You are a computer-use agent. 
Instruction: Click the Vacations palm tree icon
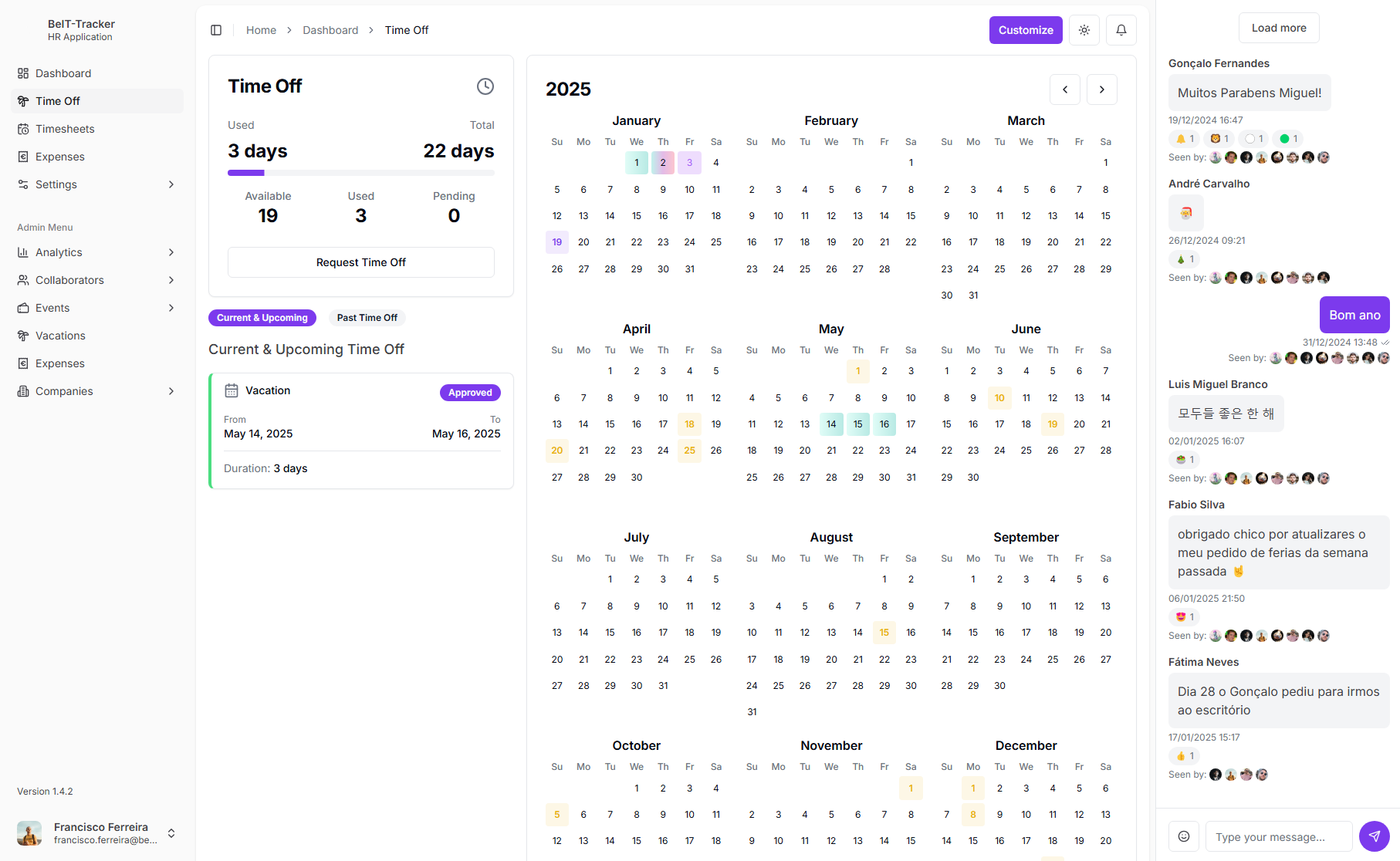click(23, 336)
